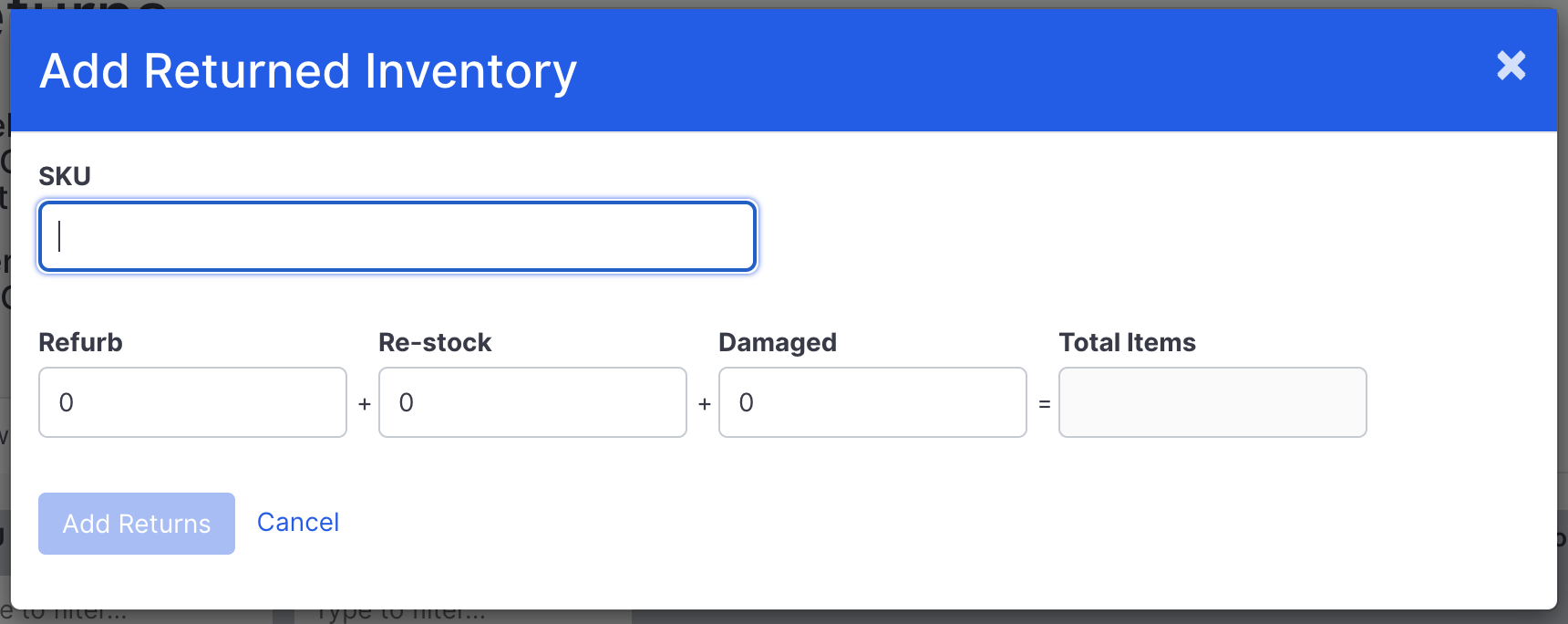Click the Add Returns button
1568x624 pixels.
tap(136, 523)
